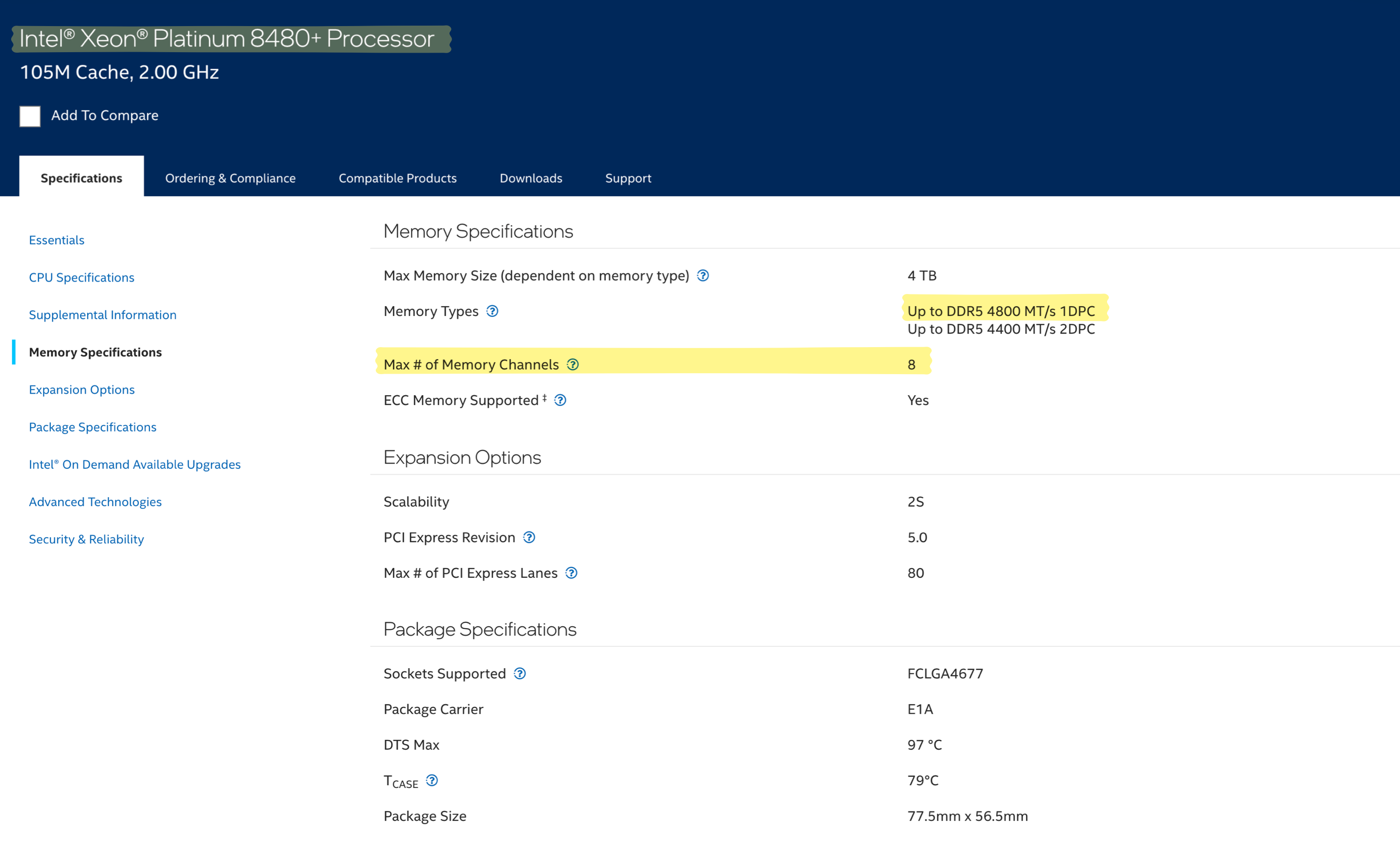Open Intel On Demand Available Upgrades link
The width and height of the screenshot is (1400, 848).
[x=135, y=465]
